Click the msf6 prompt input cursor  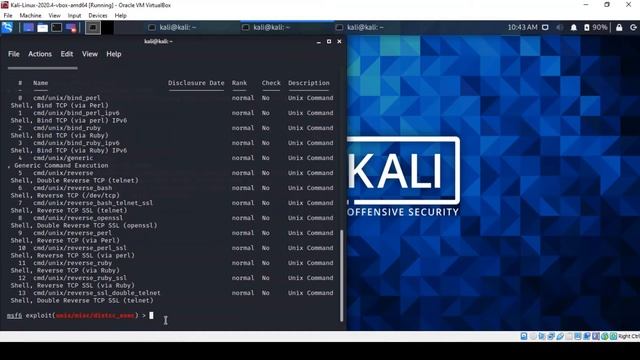[x=151, y=316]
